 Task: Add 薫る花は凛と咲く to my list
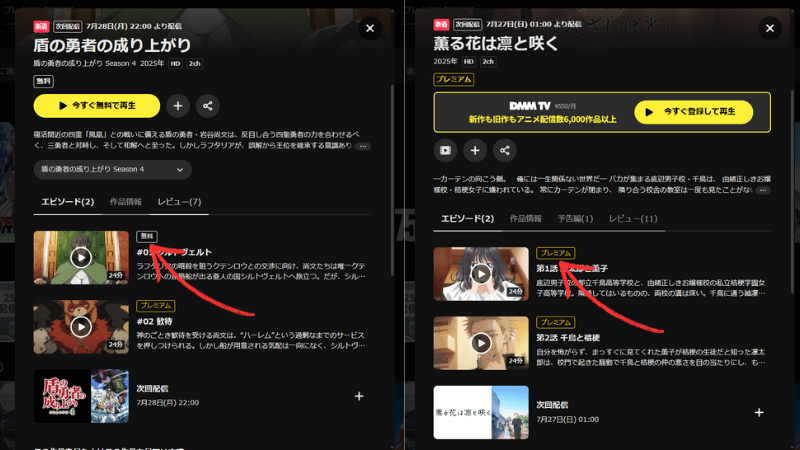(x=475, y=151)
